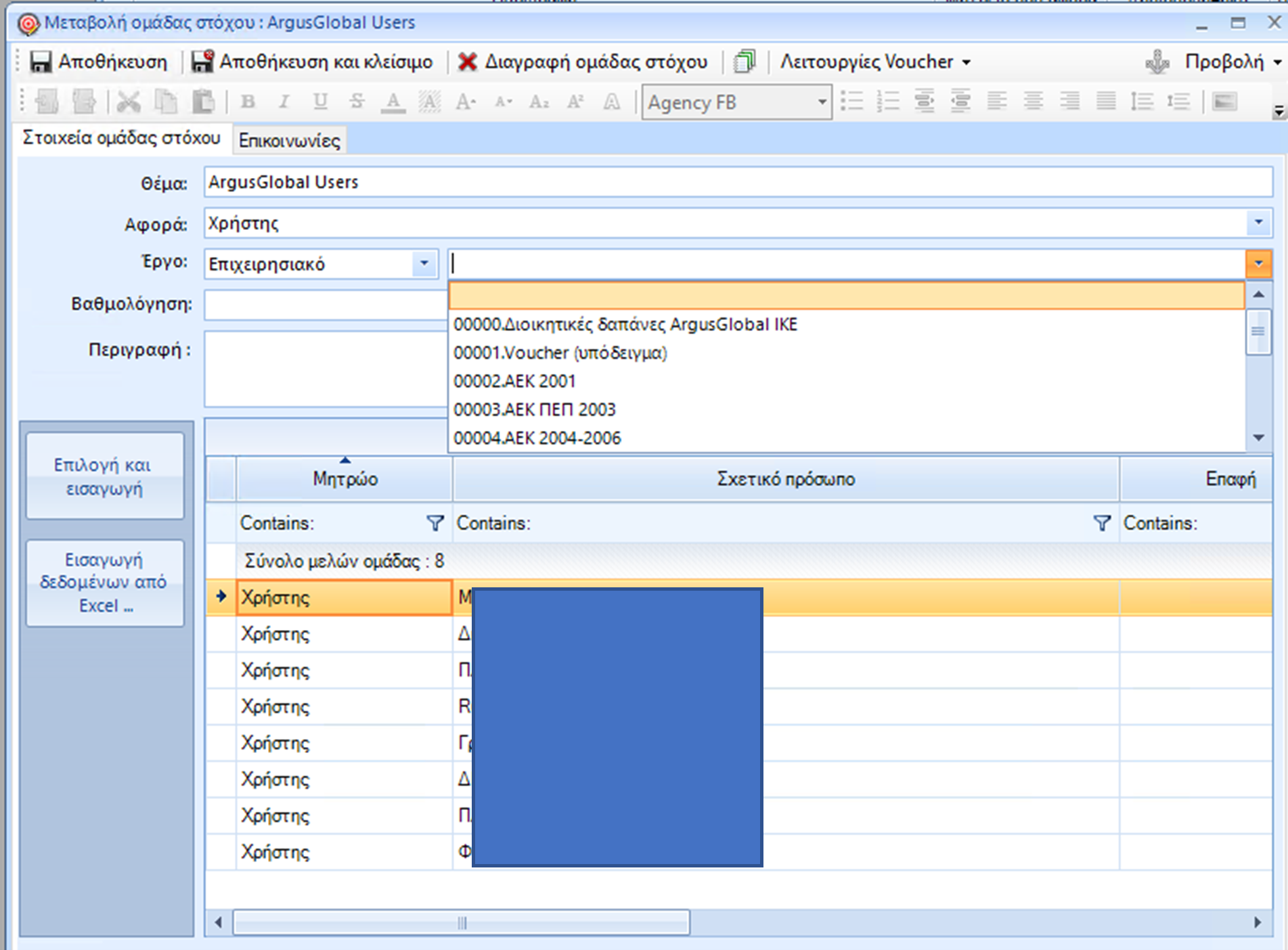Click dropdown list scroll up arrow
The image size is (1288, 950).
(x=1258, y=294)
